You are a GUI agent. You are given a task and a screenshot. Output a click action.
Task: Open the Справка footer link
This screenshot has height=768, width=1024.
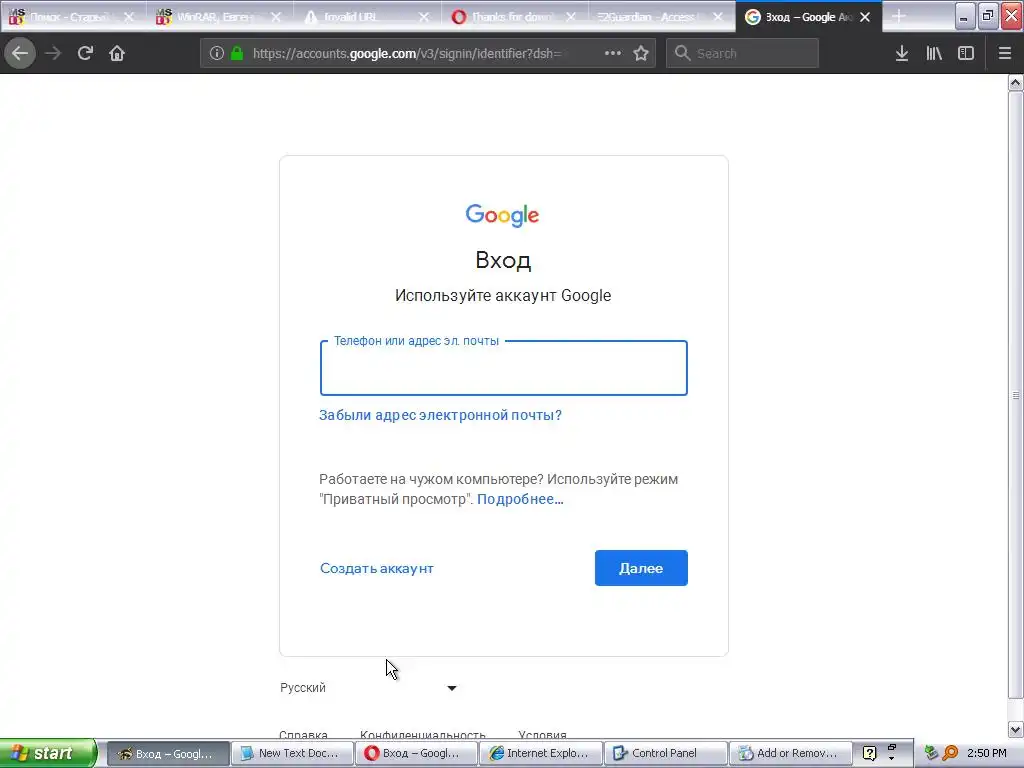[x=303, y=735]
